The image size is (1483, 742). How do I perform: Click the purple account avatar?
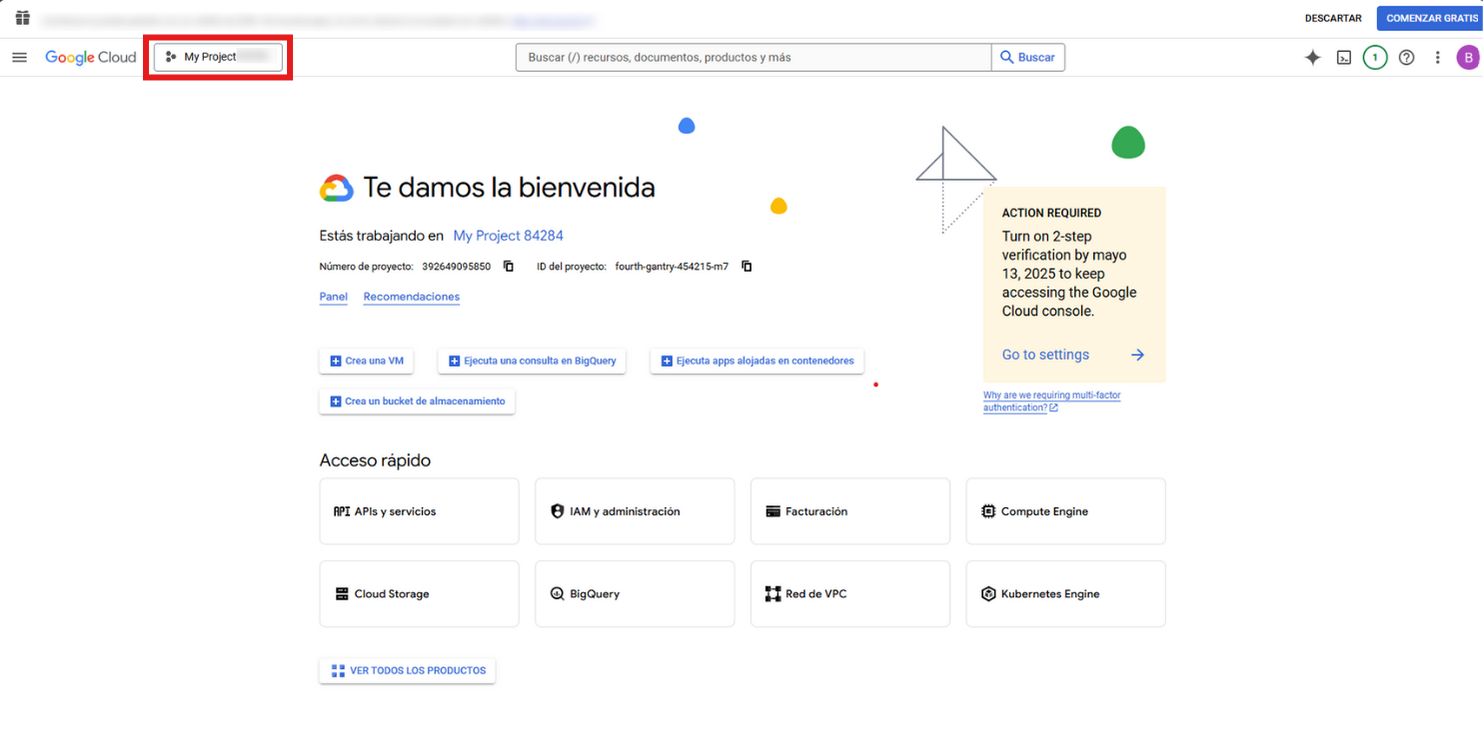[x=1468, y=58]
